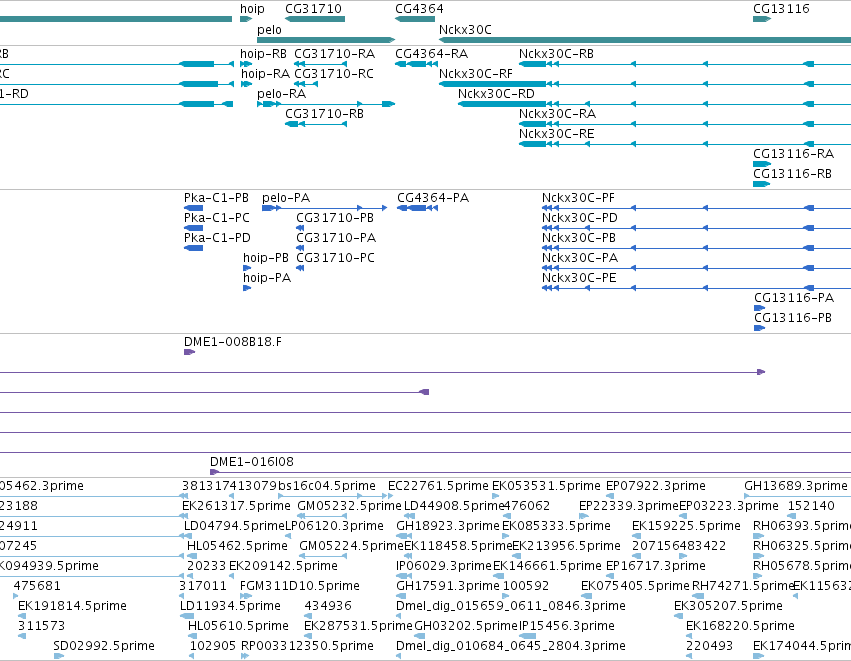Click the HL05610.5prime EST label
Screen dimensions: 851x661
click(x=238, y=626)
